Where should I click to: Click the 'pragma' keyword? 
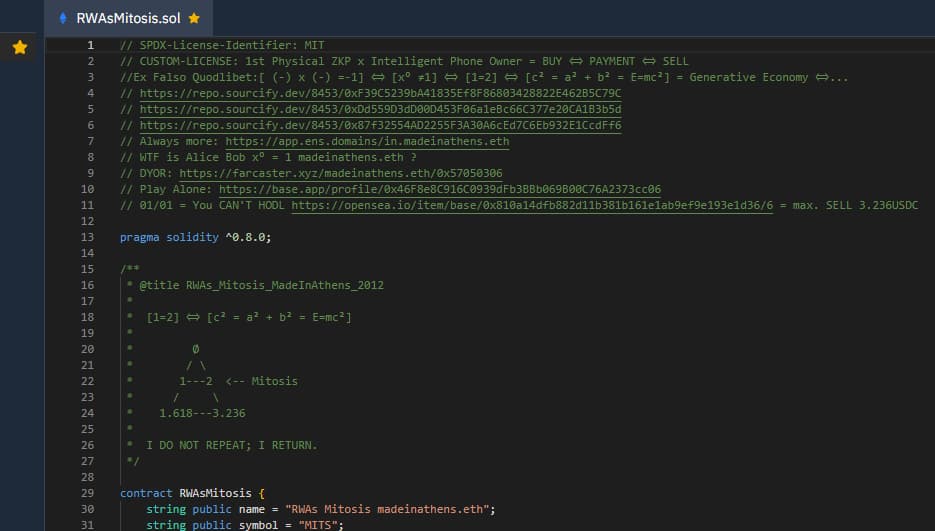140,237
